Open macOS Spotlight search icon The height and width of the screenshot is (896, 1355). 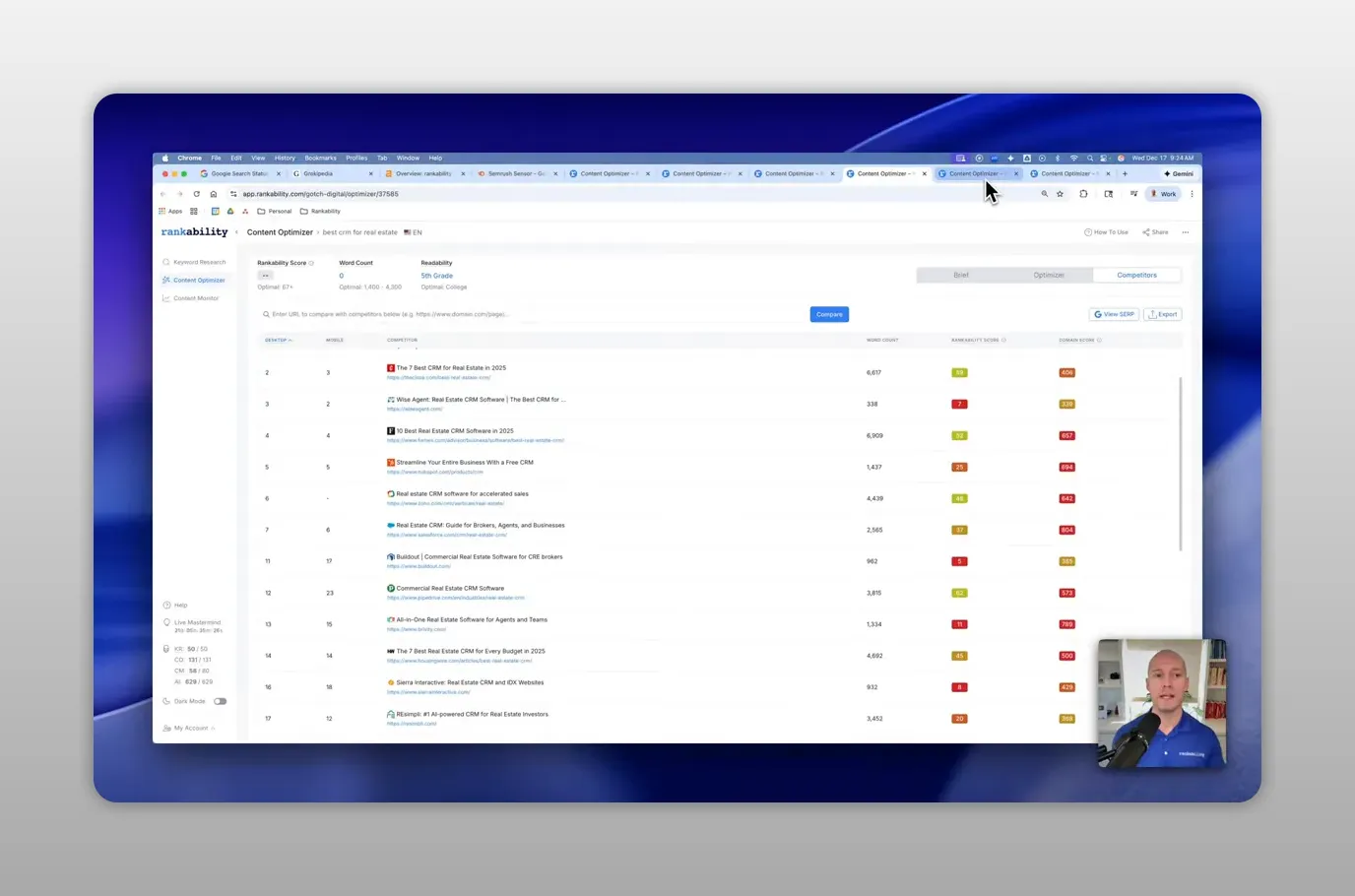pyautogui.click(x=1089, y=158)
